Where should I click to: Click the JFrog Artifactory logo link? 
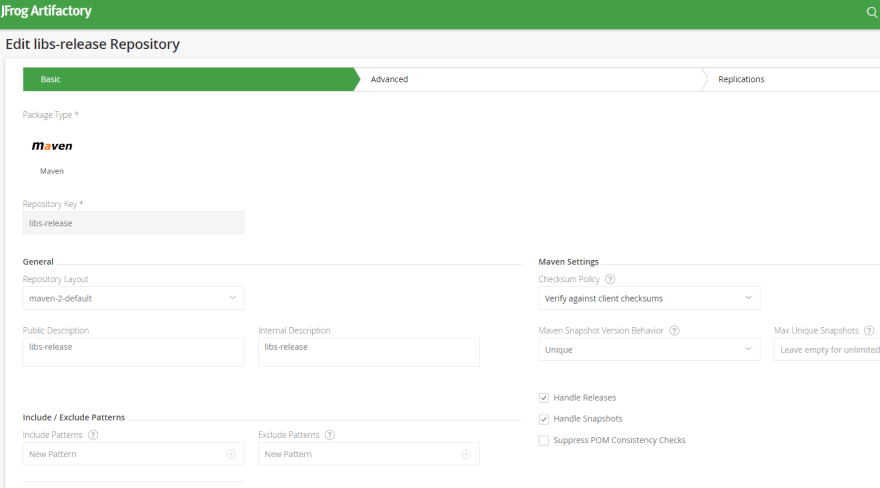46,12
